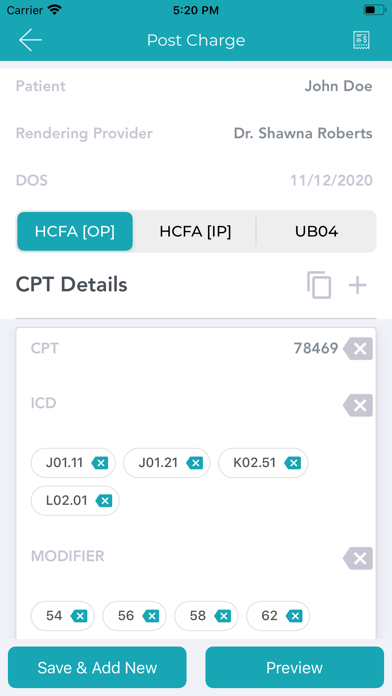Viewport: 392px width, 696px height.
Task: Remove ICD code J01.21 chip
Action: (x=194, y=463)
